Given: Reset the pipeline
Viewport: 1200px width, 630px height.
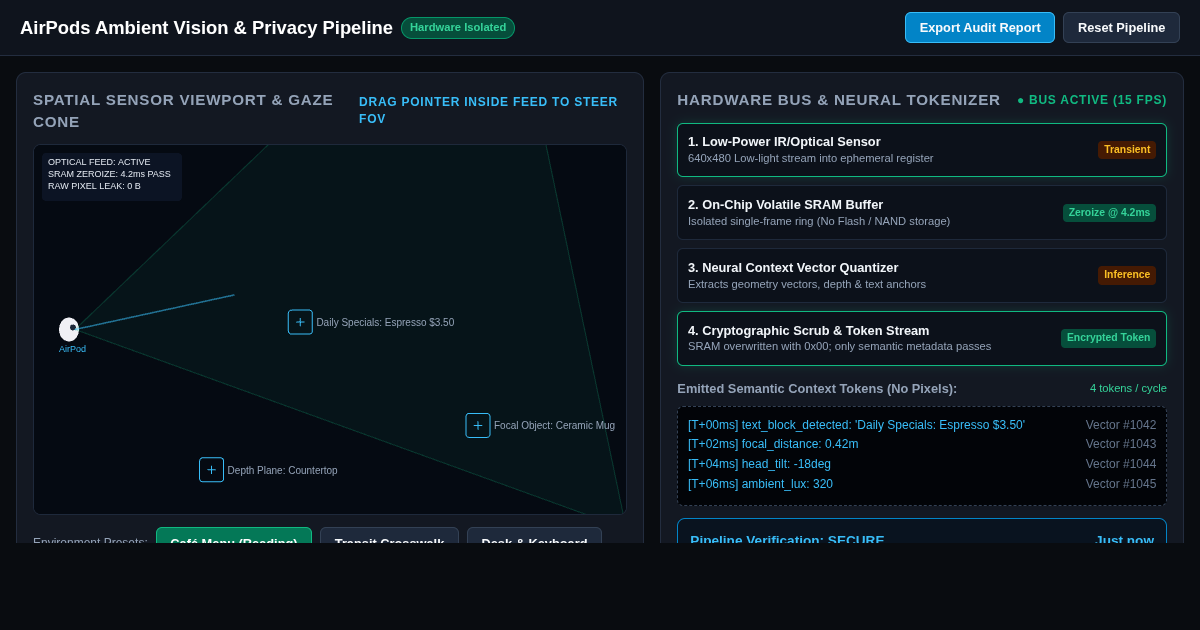Looking at the screenshot, I should tap(1121, 27).
